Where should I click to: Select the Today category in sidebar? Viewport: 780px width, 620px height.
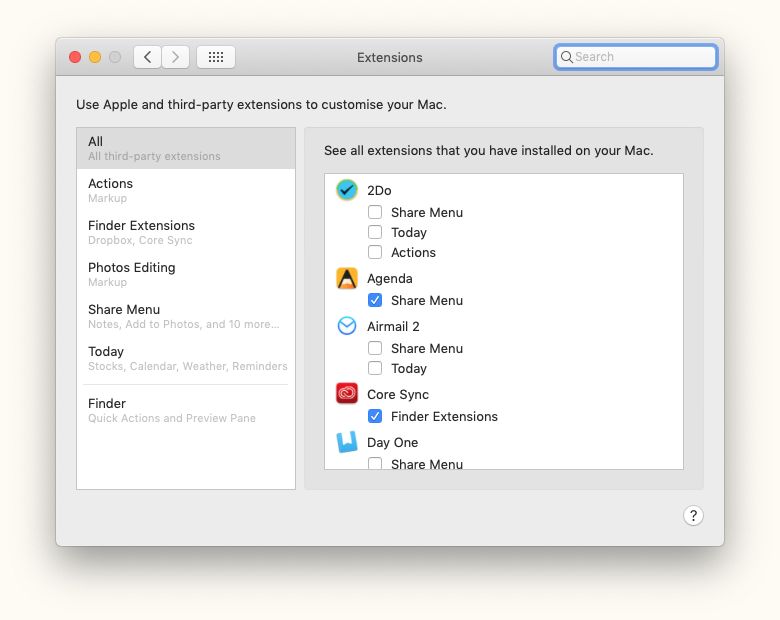(x=186, y=358)
